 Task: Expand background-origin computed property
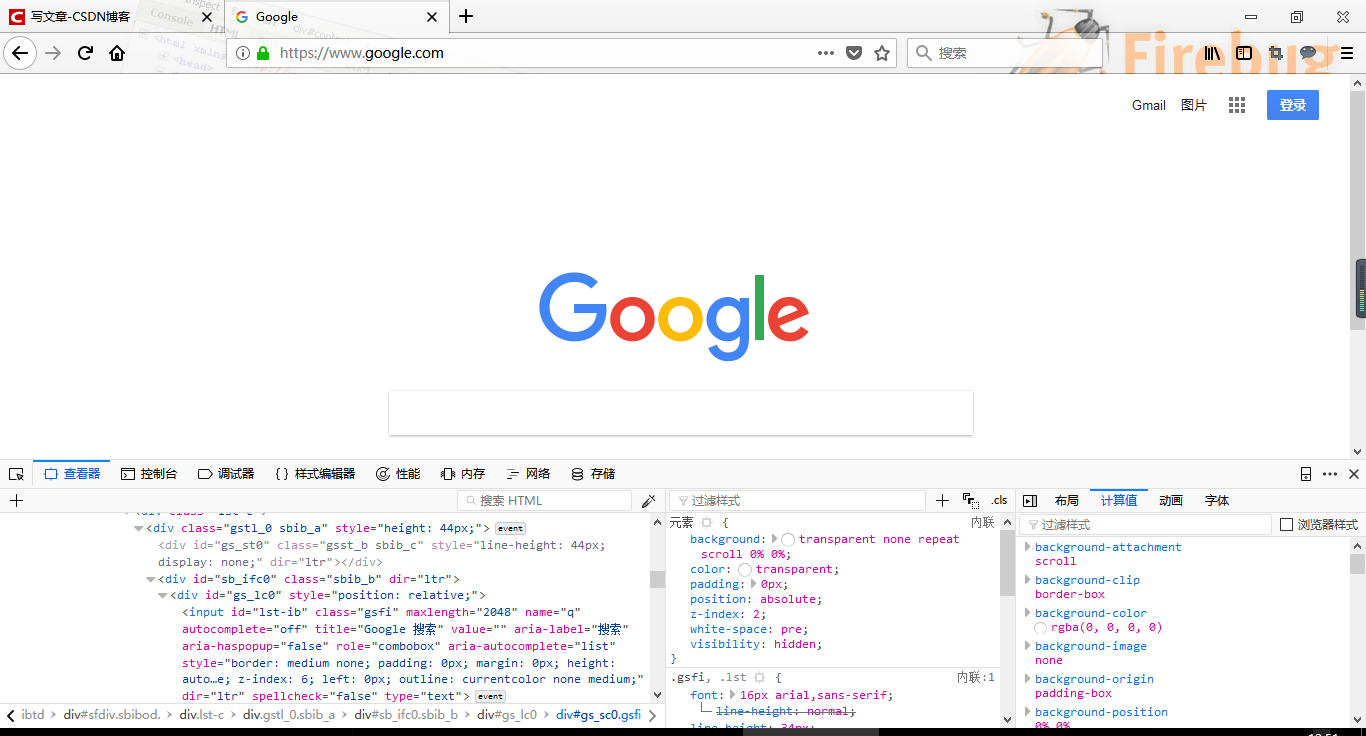[1027, 679]
